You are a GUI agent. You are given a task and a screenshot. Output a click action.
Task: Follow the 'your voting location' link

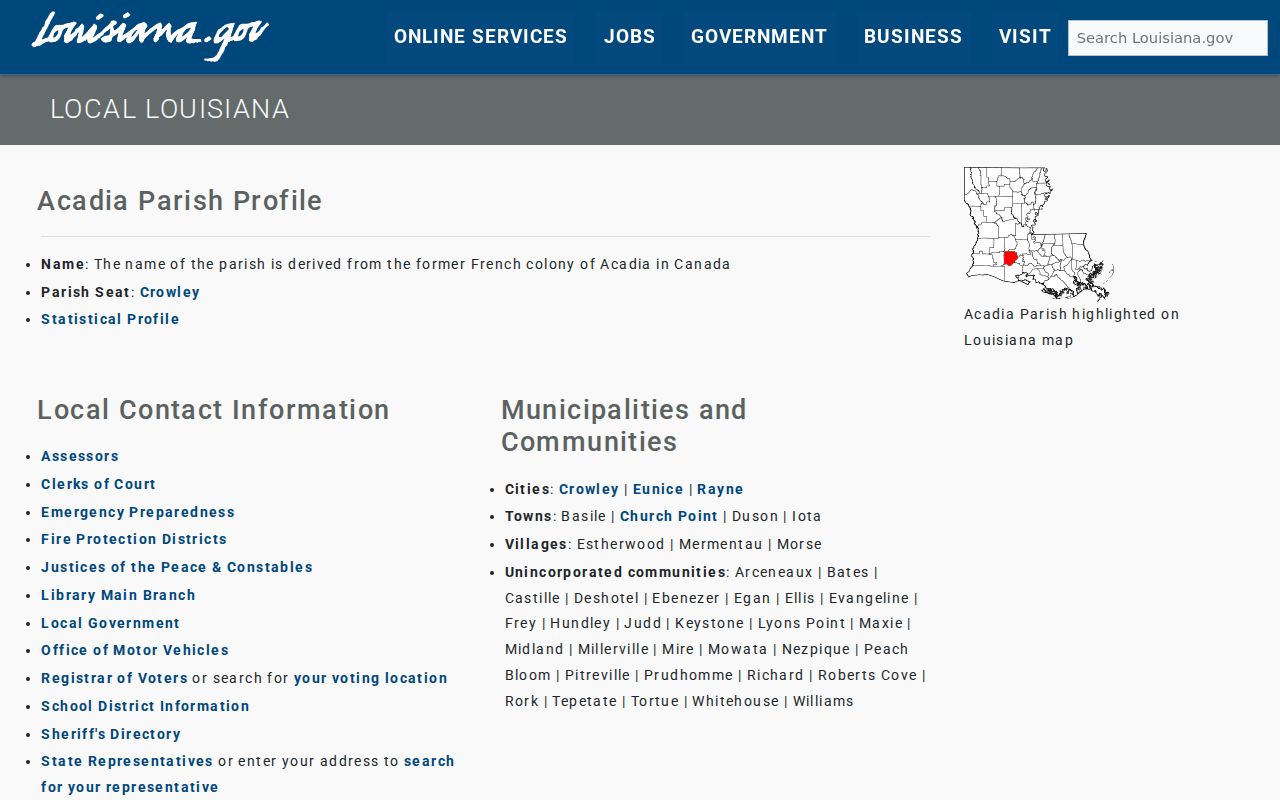point(371,678)
